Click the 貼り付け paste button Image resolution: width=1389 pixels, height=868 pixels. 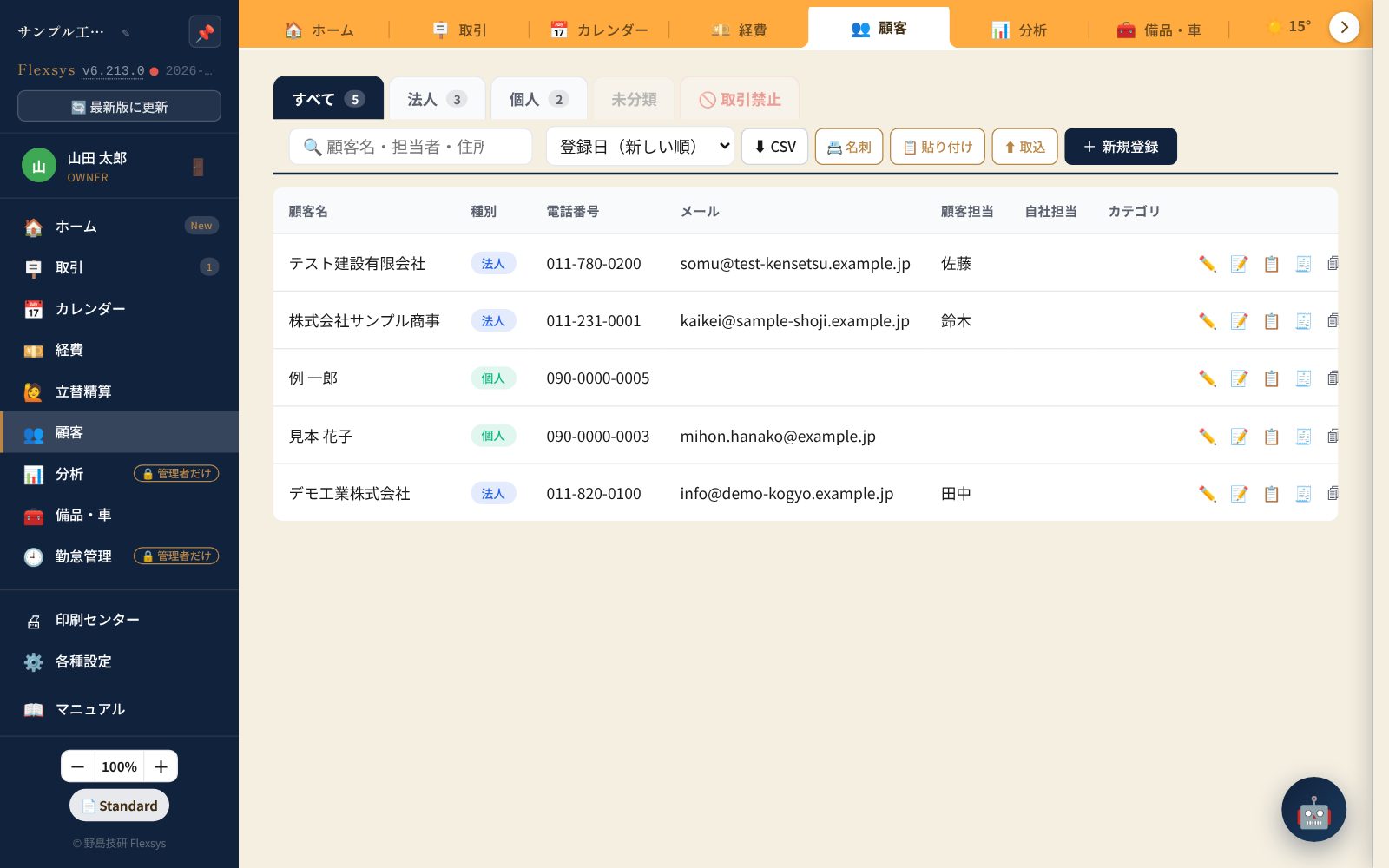pos(938,147)
